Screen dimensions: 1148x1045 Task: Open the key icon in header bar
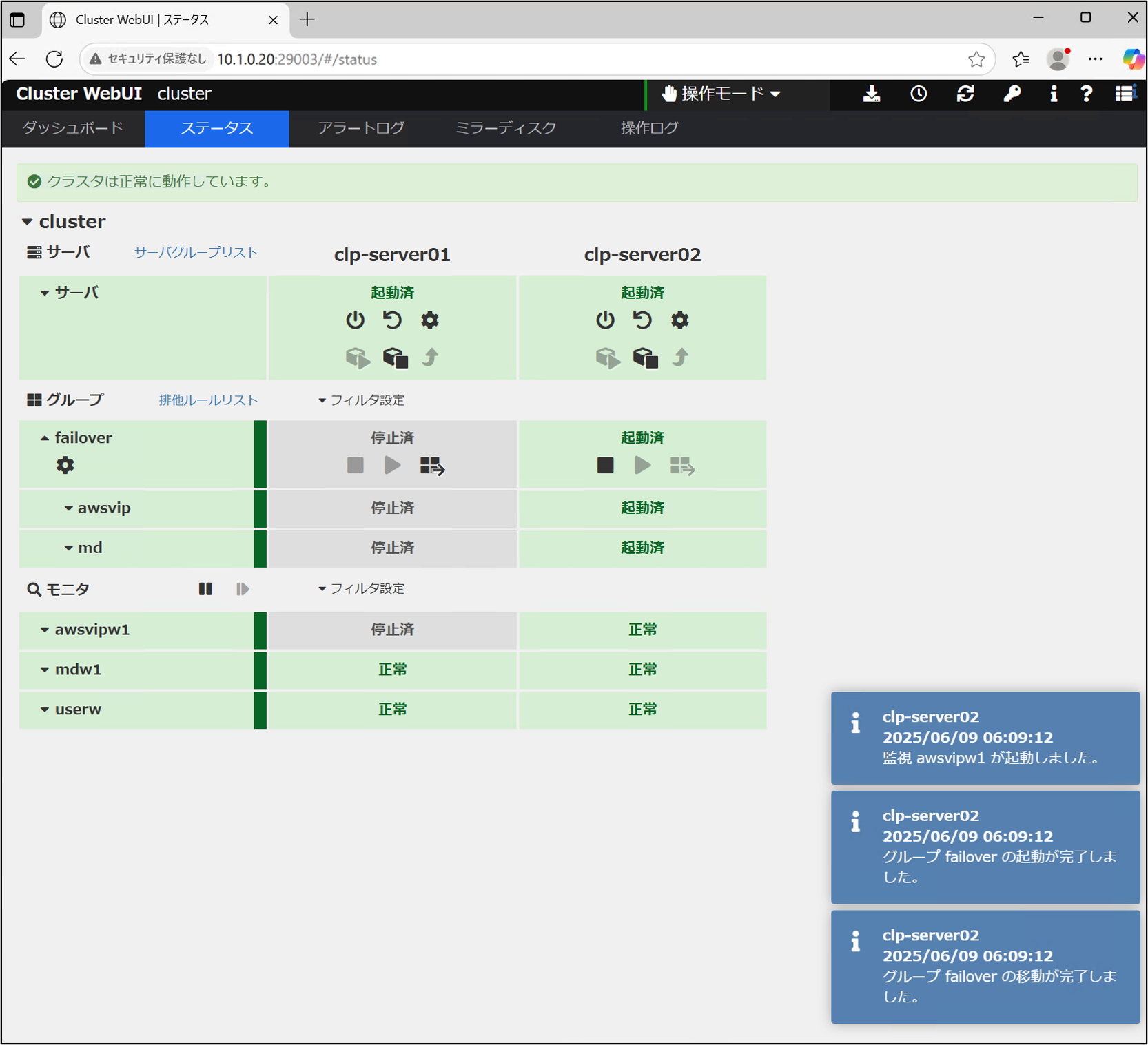pos(1012,94)
